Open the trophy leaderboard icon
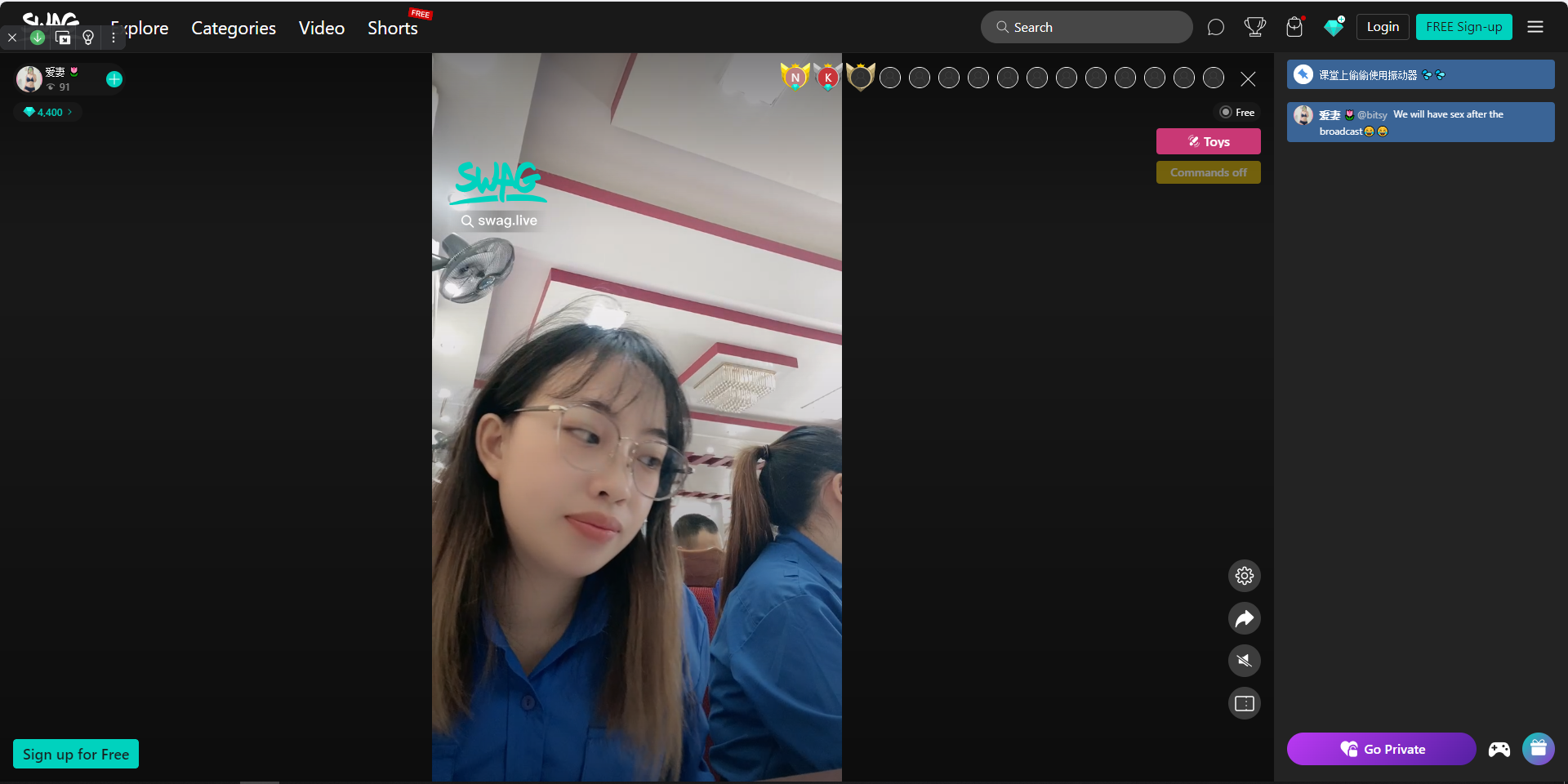The image size is (1568, 784). click(x=1254, y=28)
